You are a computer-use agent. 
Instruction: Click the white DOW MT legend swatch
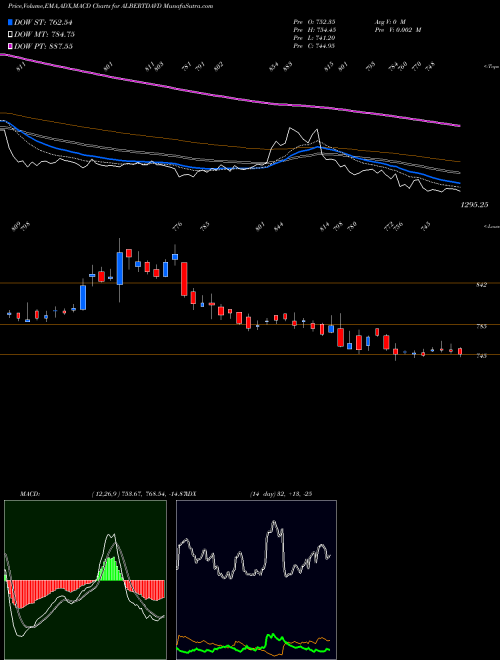coord(10,34)
